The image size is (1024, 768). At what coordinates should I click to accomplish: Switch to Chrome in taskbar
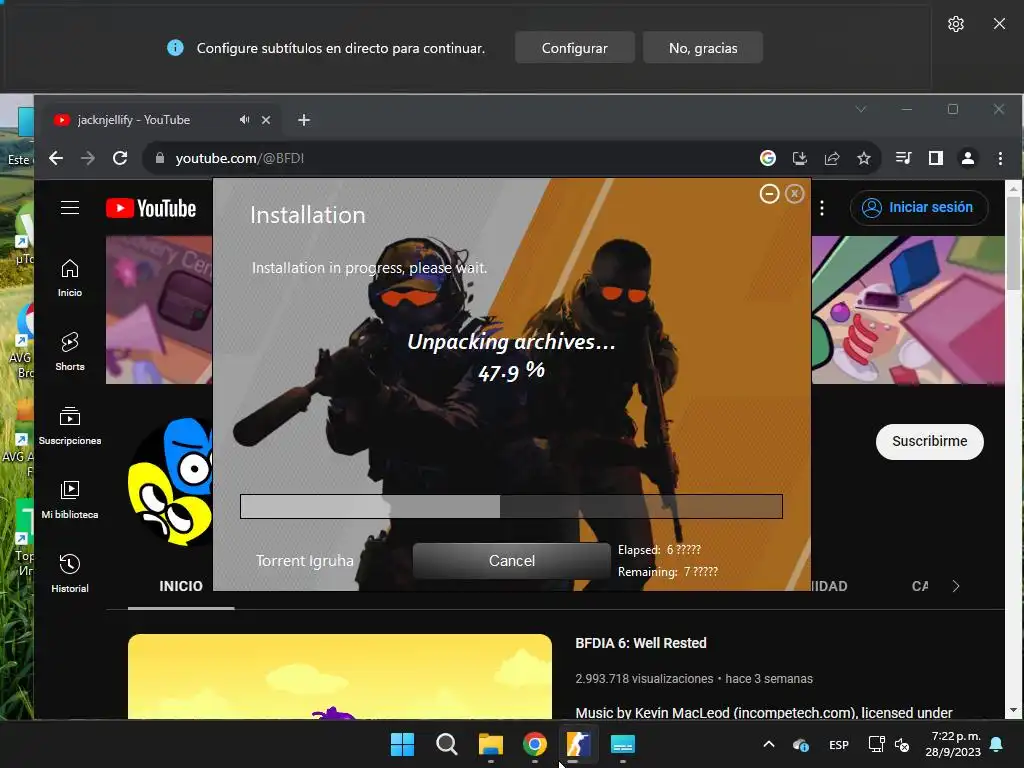coord(535,744)
